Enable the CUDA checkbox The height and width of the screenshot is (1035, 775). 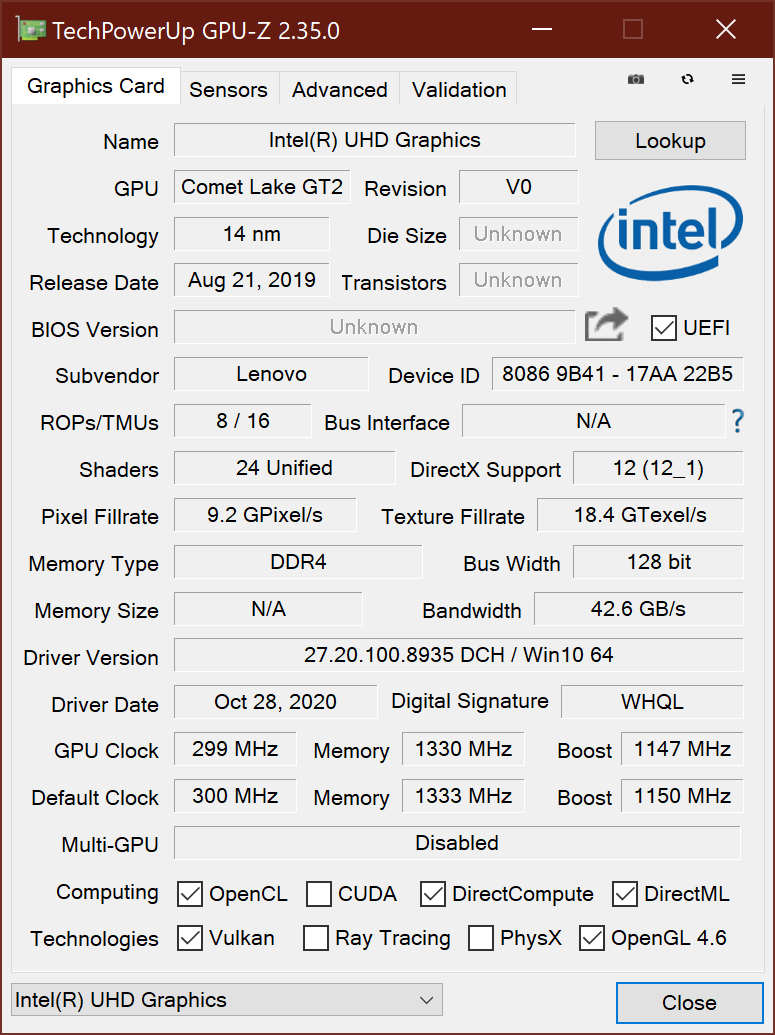click(x=319, y=894)
